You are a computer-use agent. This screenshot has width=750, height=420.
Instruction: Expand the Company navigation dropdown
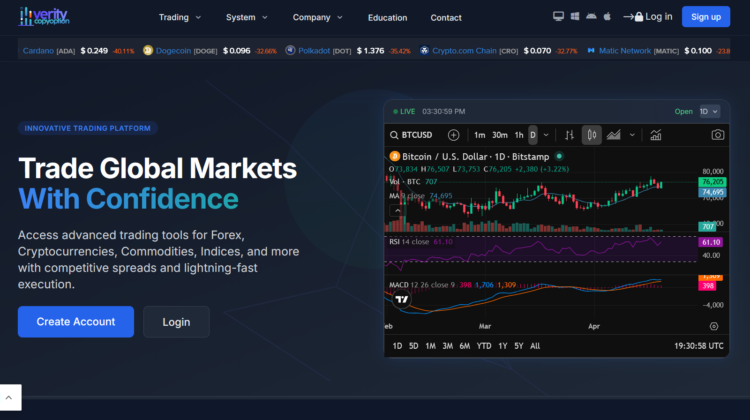click(x=317, y=17)
